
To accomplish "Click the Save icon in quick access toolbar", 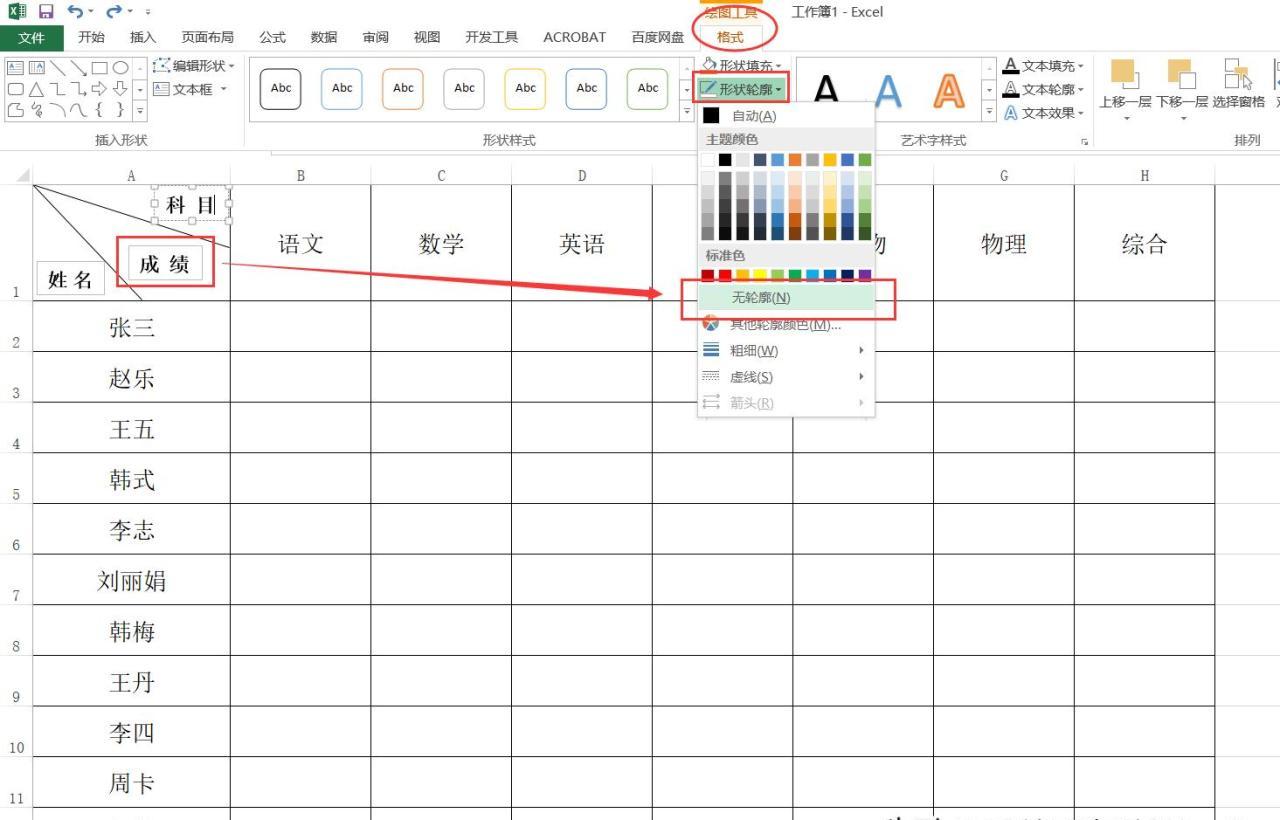I will (x=46, y=12).
